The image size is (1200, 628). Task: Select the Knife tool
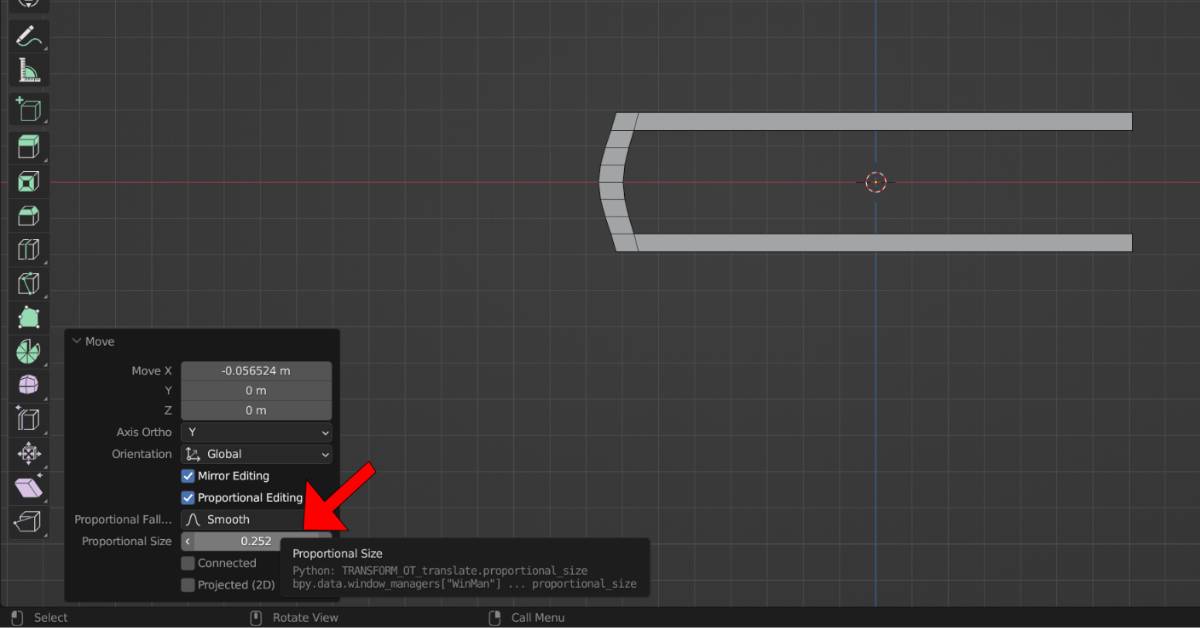27,283
